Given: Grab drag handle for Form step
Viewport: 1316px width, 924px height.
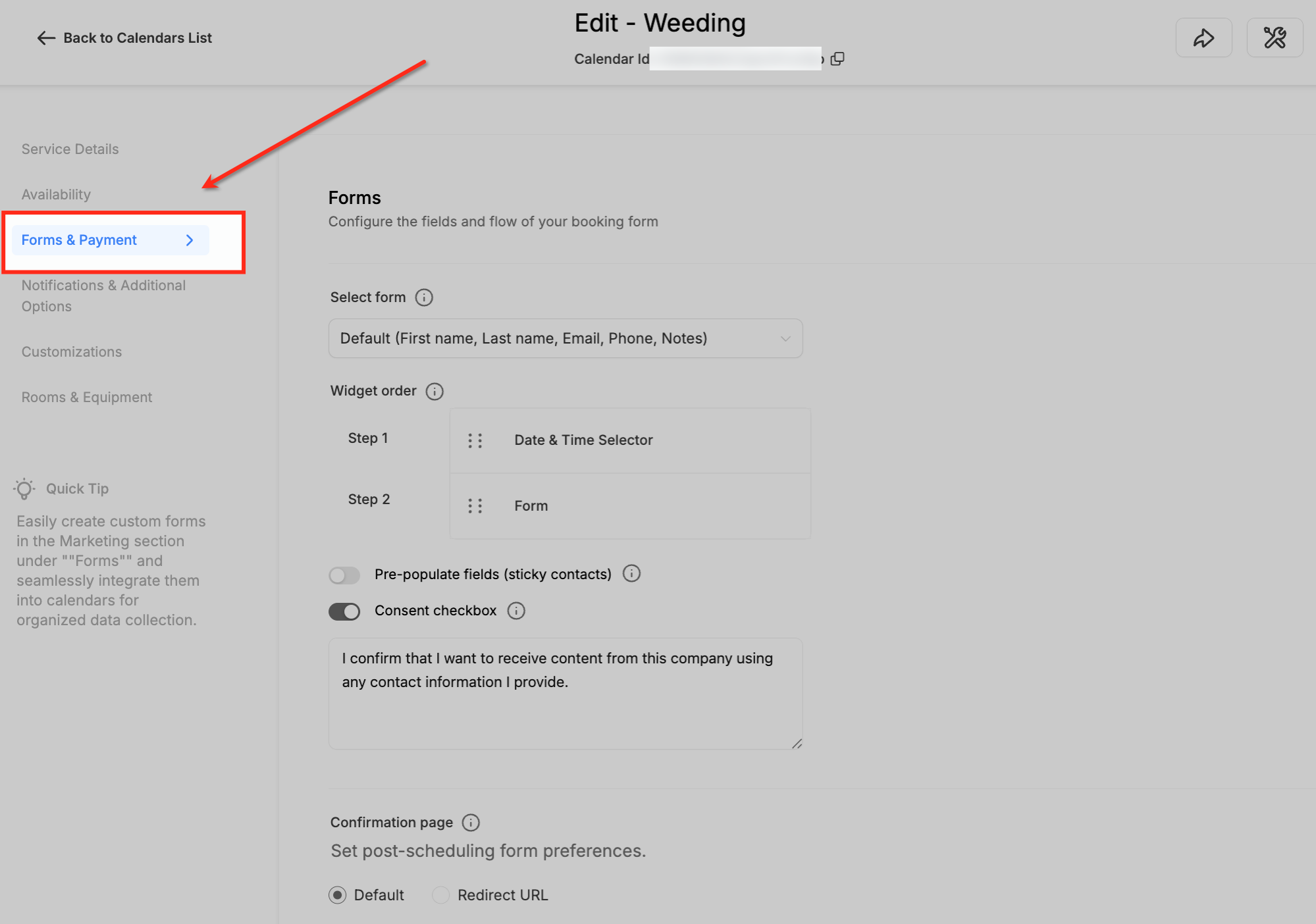Looking at the screenshot, I should click(x=475, y=506).
